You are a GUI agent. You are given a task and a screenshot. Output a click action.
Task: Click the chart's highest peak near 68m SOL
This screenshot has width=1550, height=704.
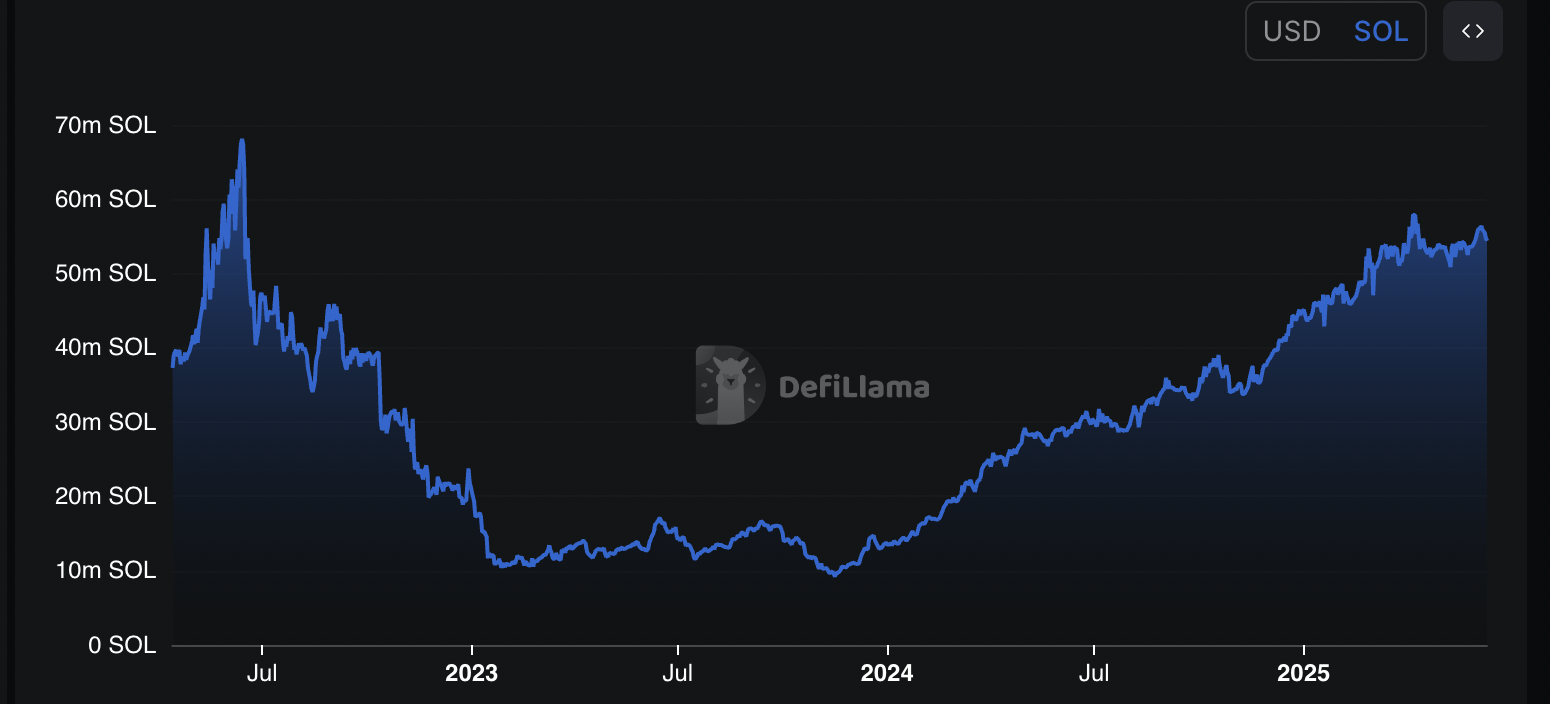(242, 141)
